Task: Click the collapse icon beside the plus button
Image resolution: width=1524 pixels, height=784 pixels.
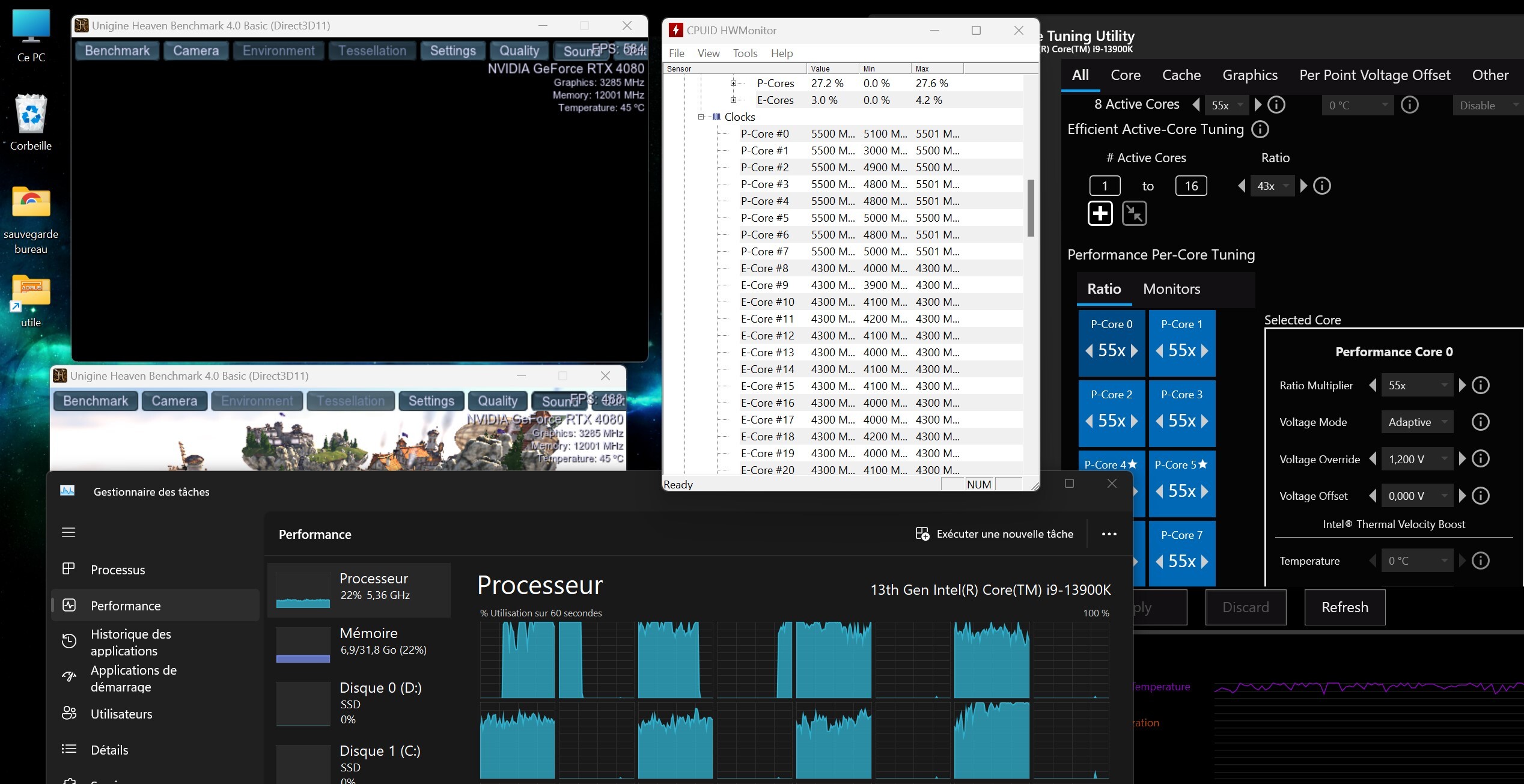Action: click(1134, 214)
